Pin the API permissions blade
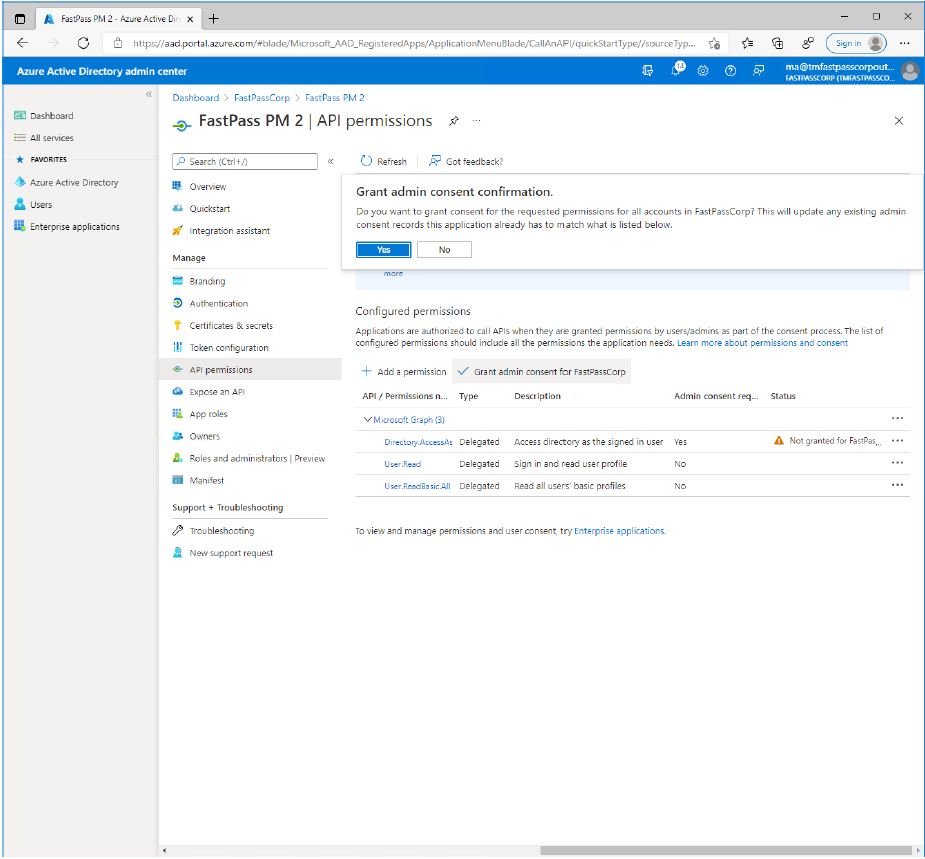This screenshot has width=925, height=859. coord(453,121)
